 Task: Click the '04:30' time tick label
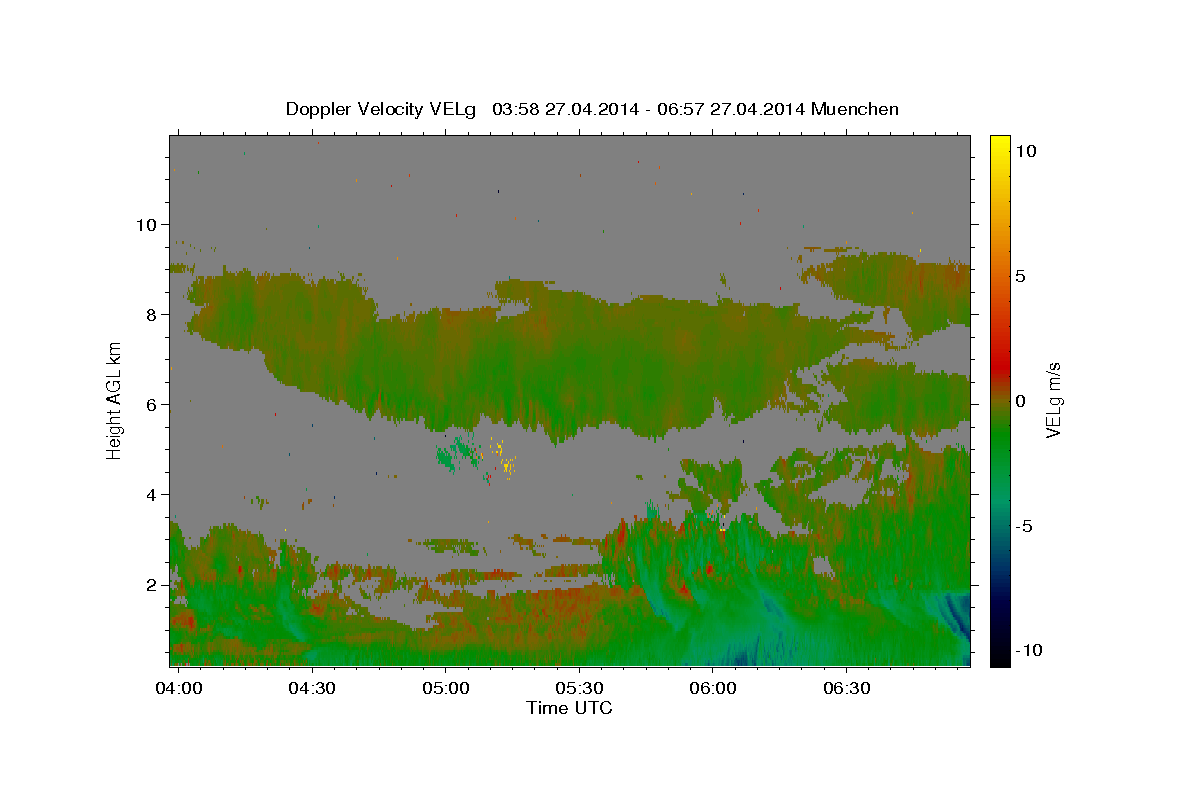pos(312,688)
